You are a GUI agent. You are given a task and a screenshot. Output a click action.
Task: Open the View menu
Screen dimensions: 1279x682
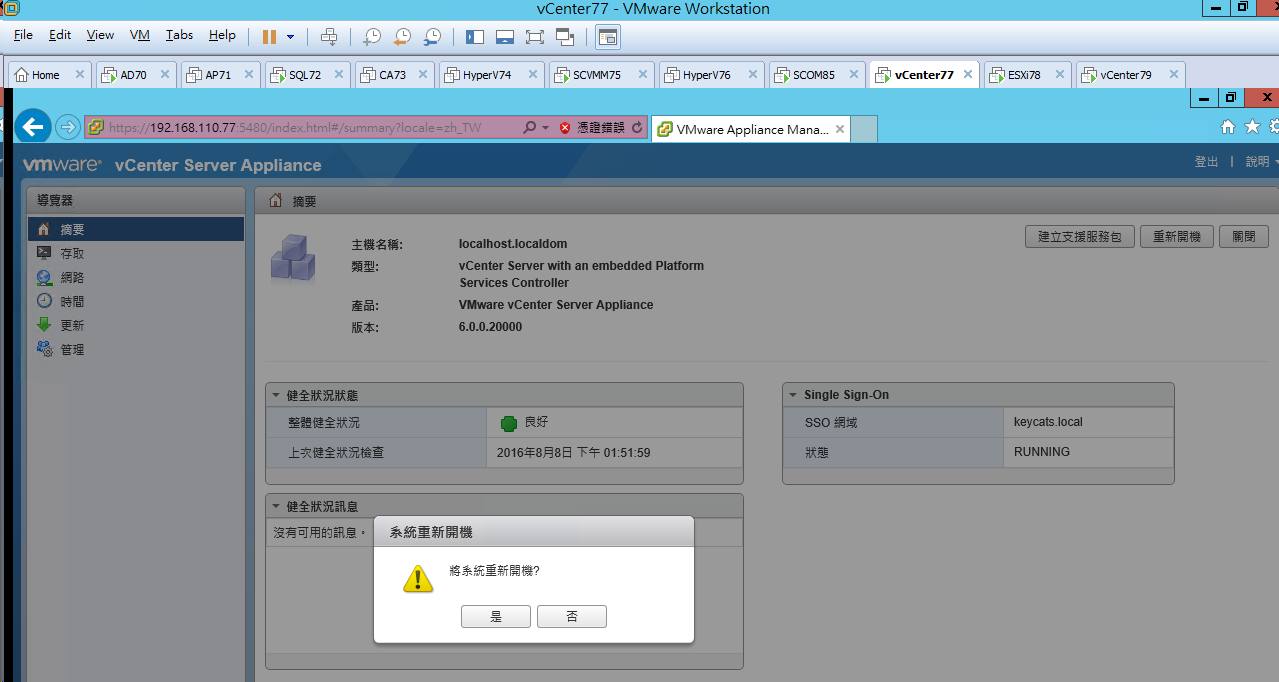tap(100, 35)
